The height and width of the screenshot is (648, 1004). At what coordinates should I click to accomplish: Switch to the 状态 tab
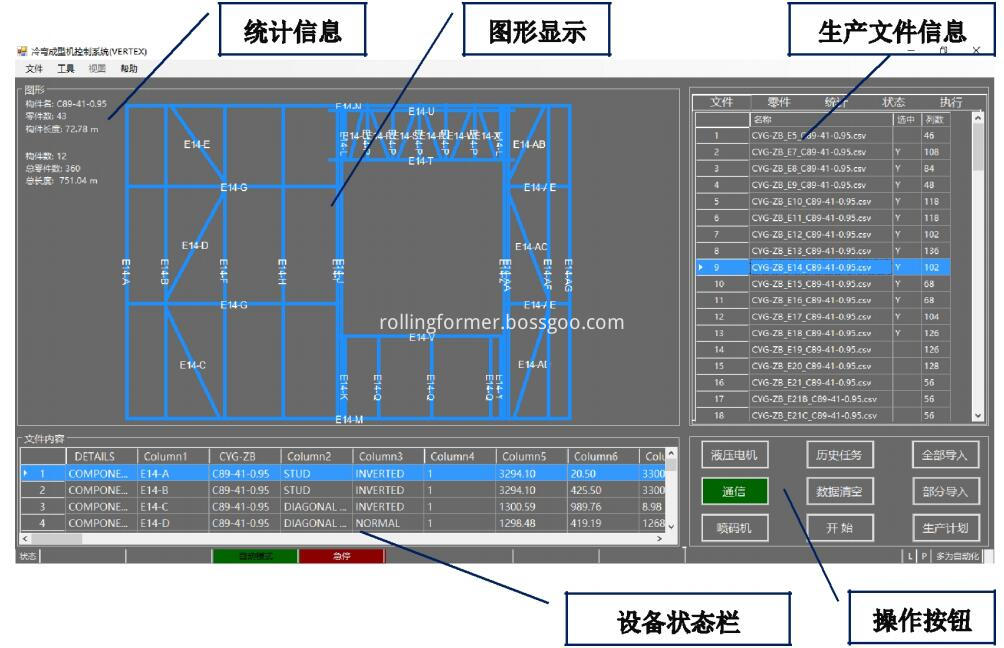(x=893, y=102)
